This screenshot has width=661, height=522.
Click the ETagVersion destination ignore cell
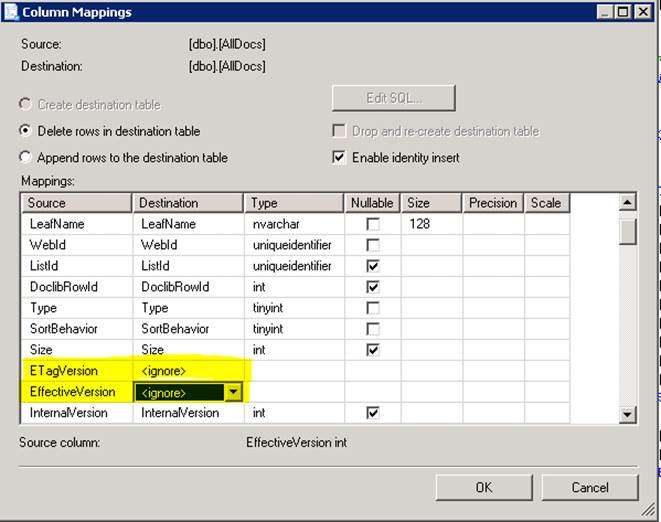coord(190,371)
